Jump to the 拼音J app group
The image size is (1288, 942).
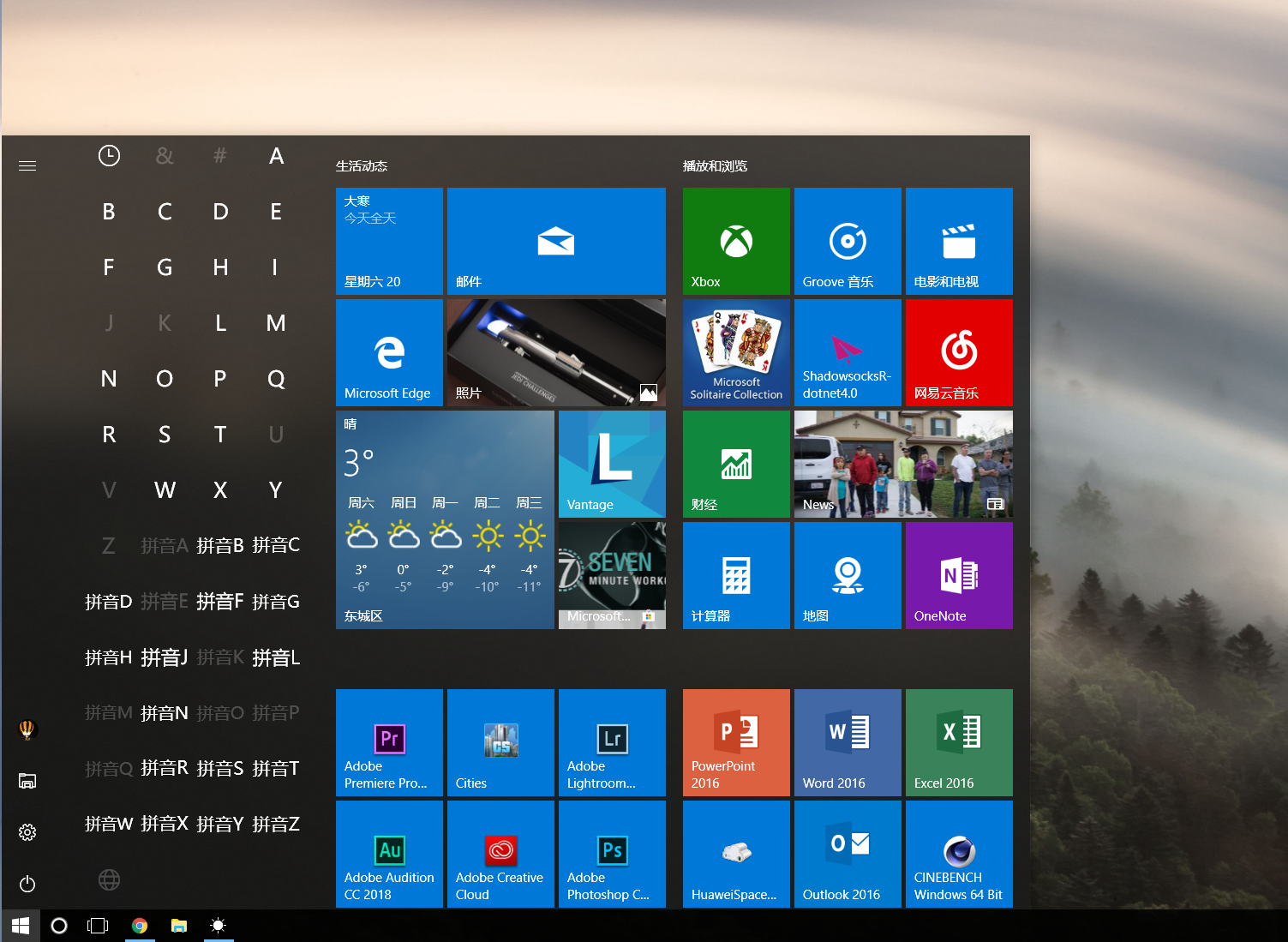[x=165, y=657]
